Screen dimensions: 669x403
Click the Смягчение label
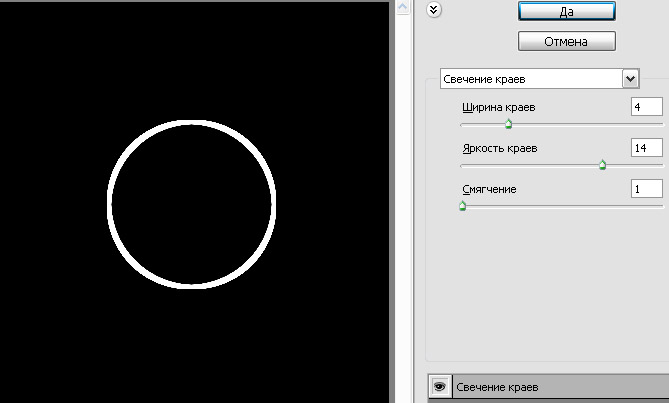tap(489, 189)
